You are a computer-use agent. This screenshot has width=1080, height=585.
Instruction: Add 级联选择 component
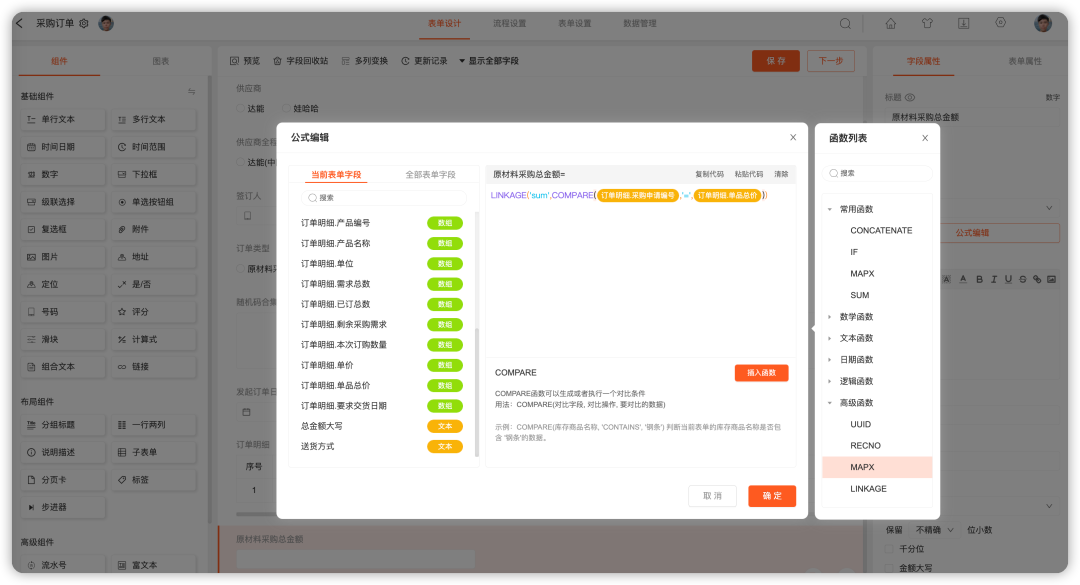click(x=63, y=202)
